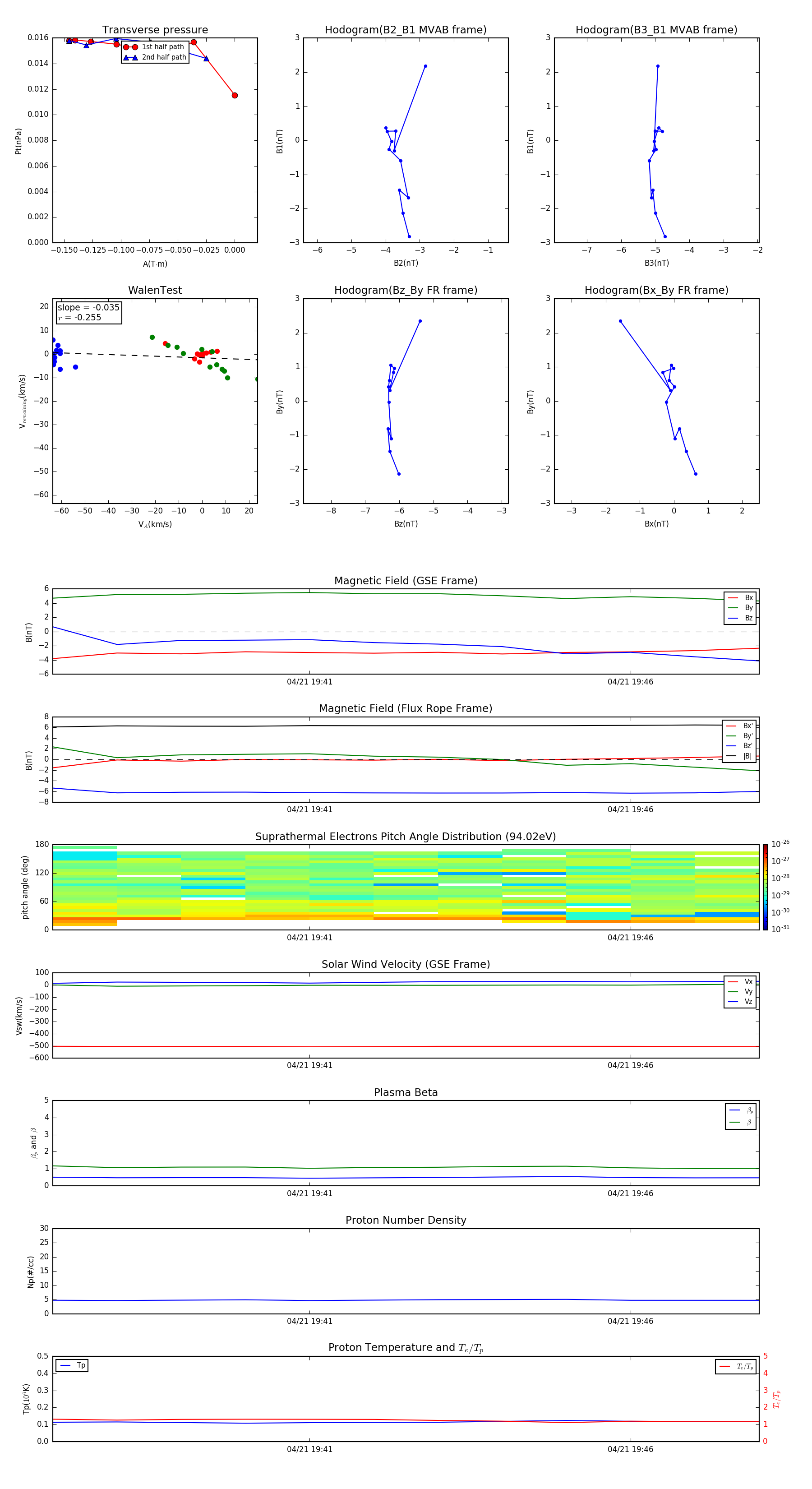This screenshot has height=1489, width=812.
Task: Select the Vz legend entry
Action: coord(740,1002)
